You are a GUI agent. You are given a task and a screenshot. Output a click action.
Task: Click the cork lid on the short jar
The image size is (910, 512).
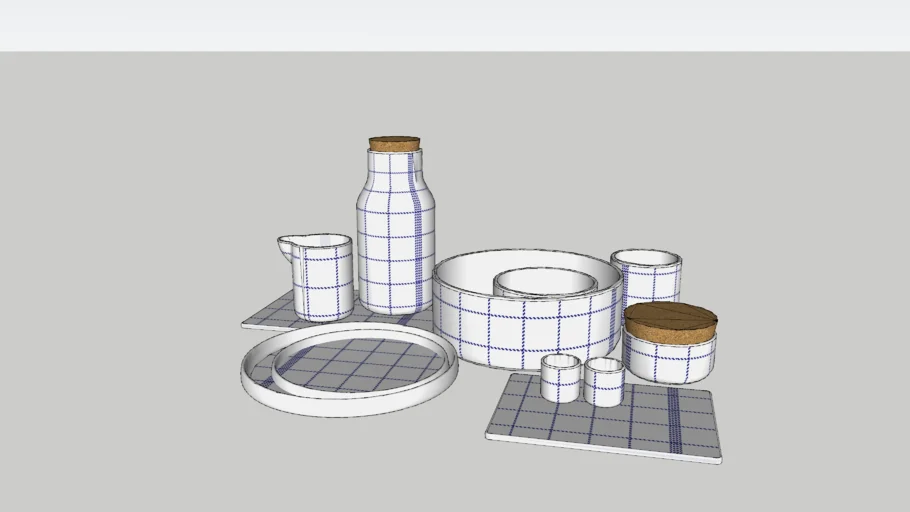[670, 320]
